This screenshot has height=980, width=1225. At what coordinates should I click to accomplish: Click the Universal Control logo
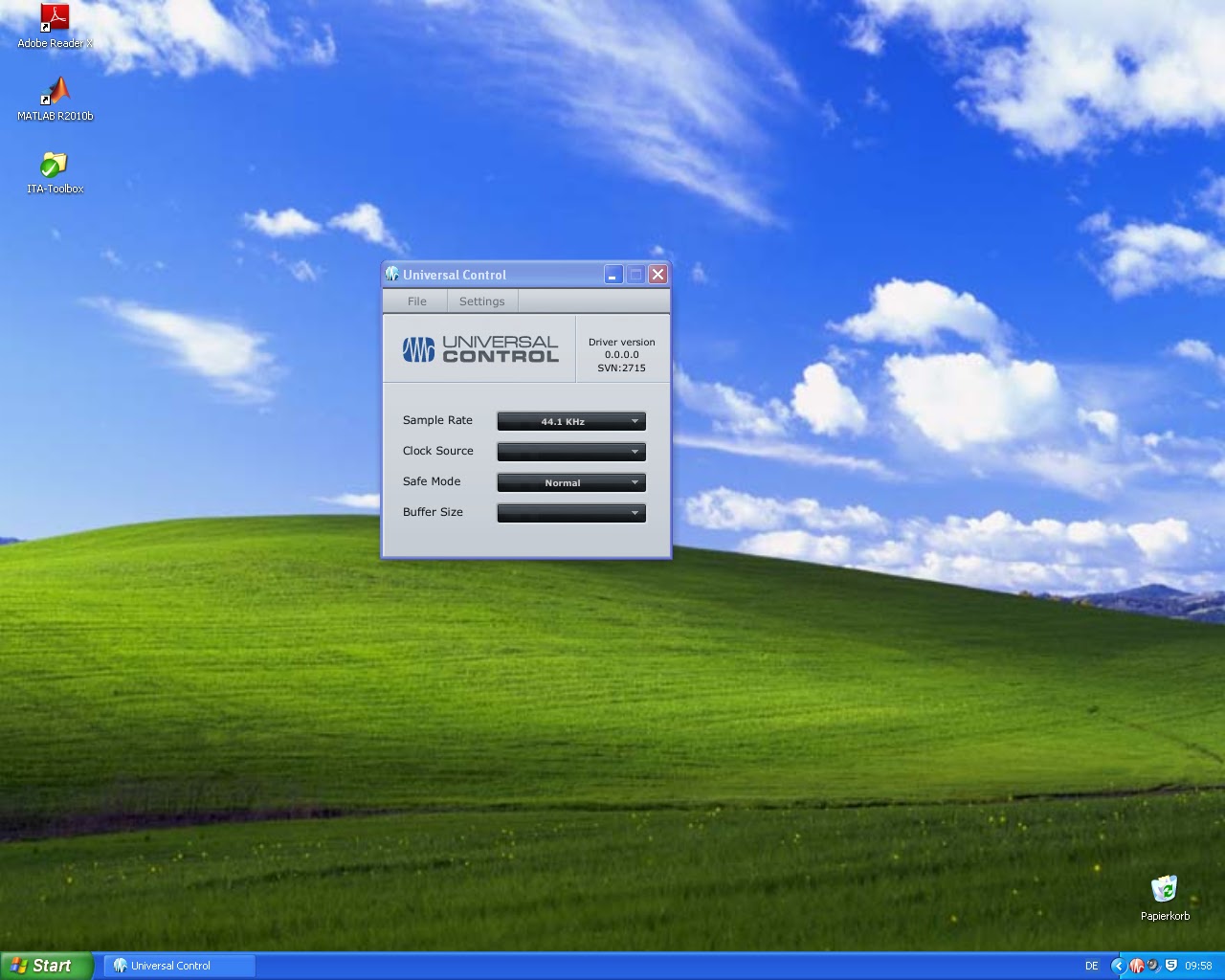coord(480,349)
